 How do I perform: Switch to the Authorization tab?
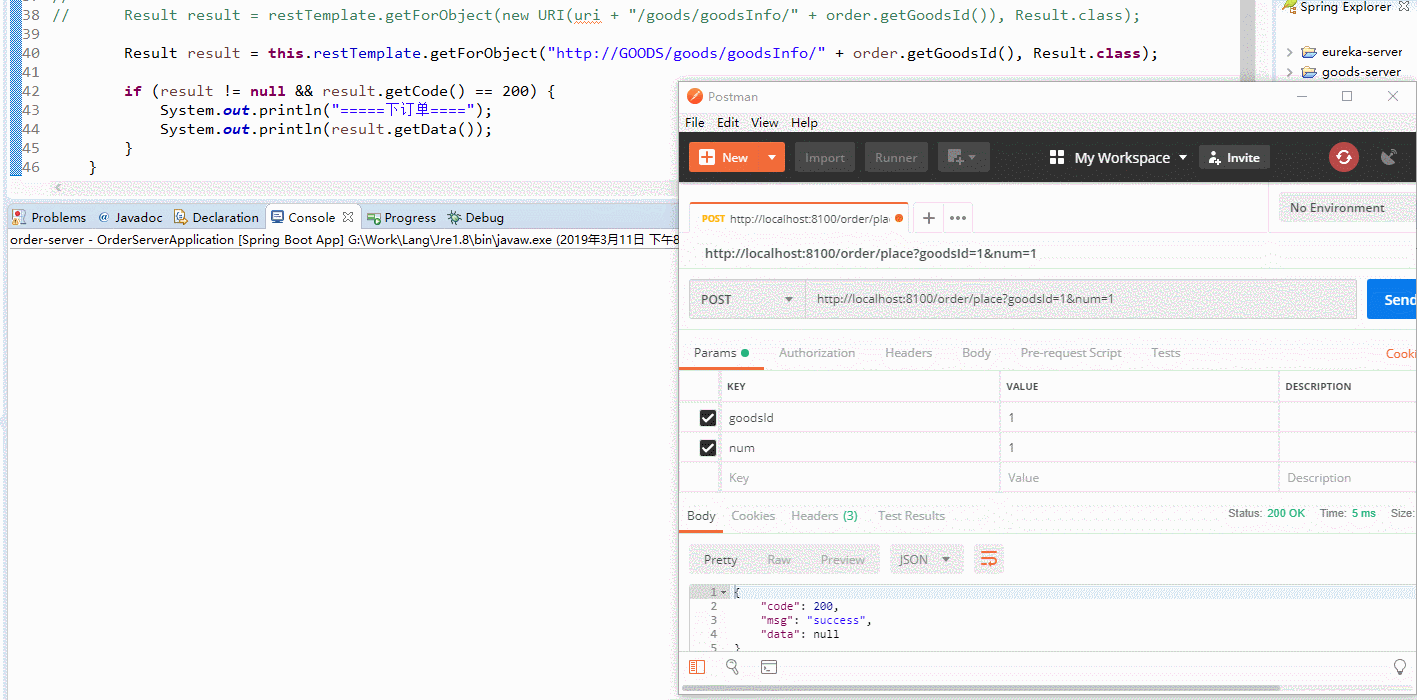tap(816, 353)
